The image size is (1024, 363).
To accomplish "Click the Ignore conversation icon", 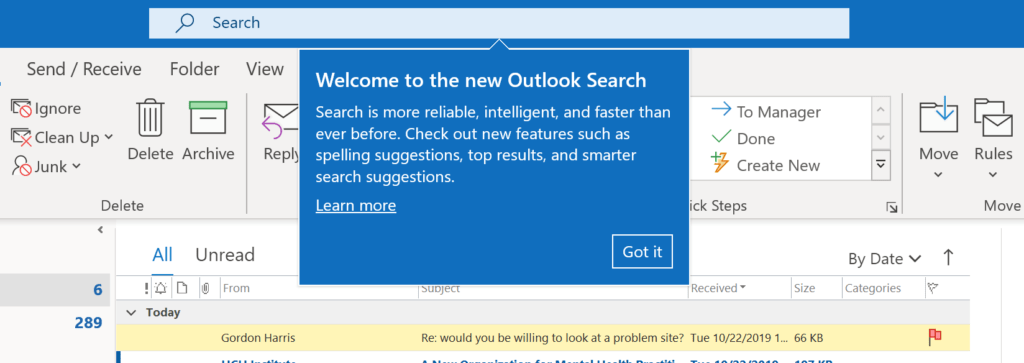I will 21,108.
